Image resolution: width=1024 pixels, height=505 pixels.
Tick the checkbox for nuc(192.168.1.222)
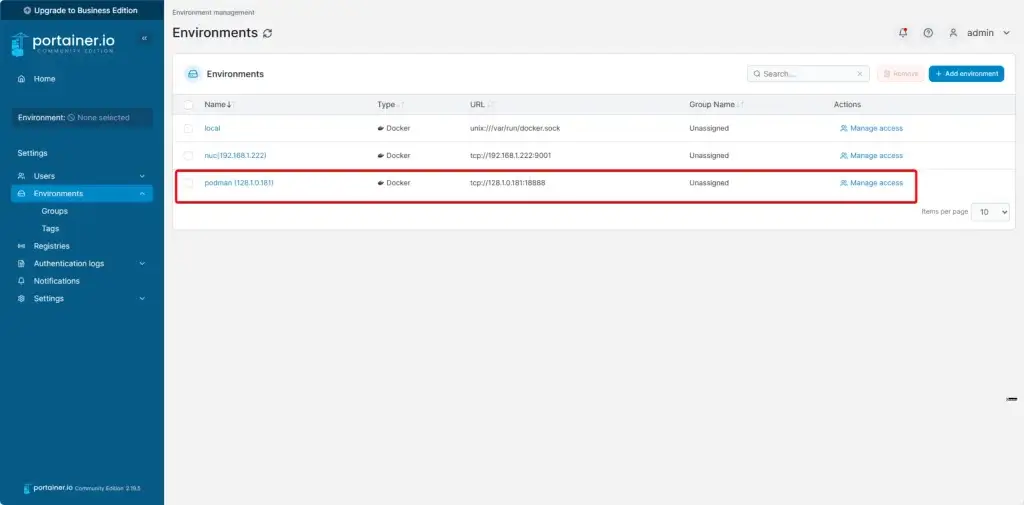click(x=188, y=156)
